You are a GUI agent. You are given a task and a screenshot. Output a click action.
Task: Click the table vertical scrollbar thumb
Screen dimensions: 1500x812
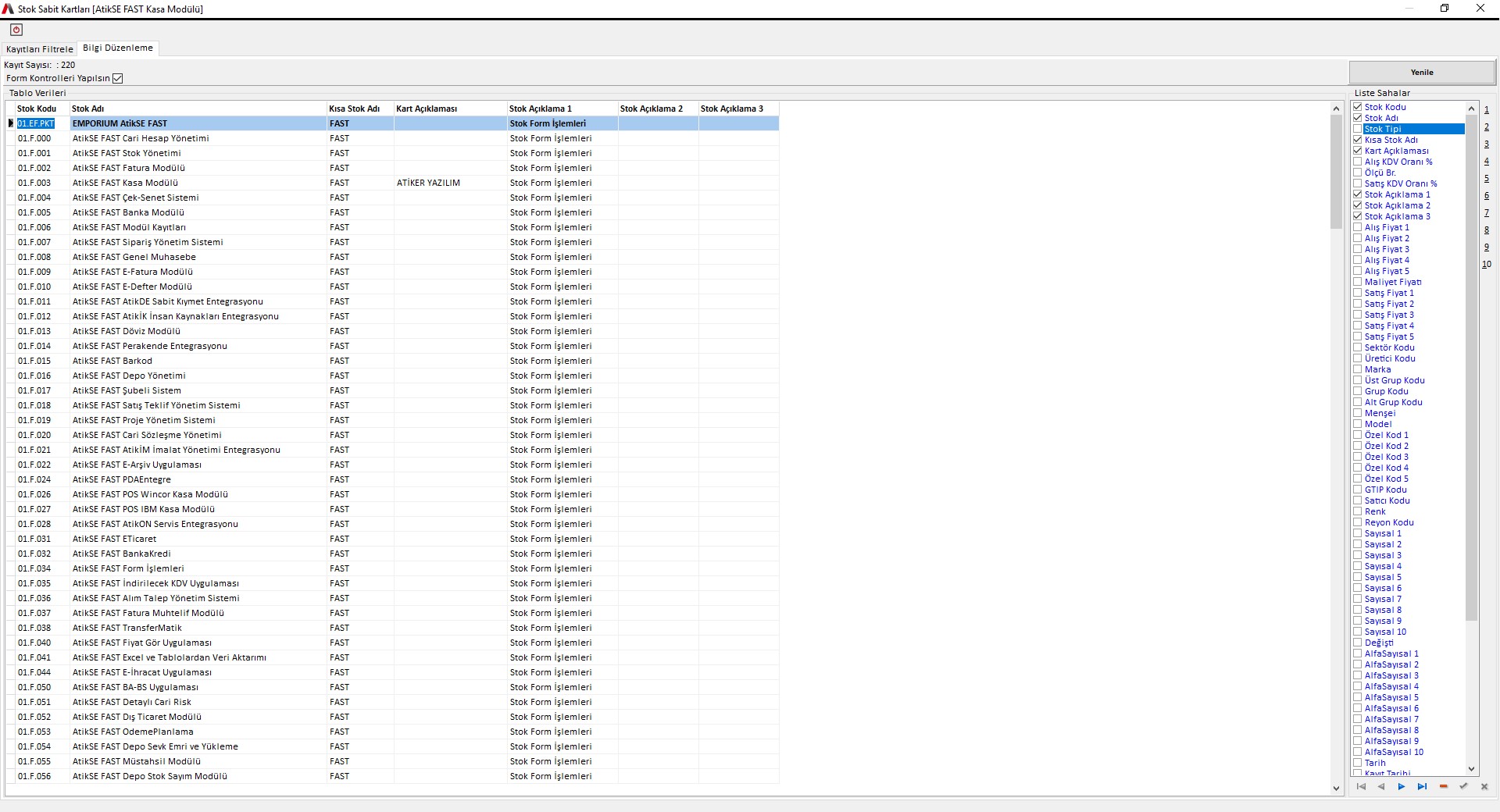1336,172
